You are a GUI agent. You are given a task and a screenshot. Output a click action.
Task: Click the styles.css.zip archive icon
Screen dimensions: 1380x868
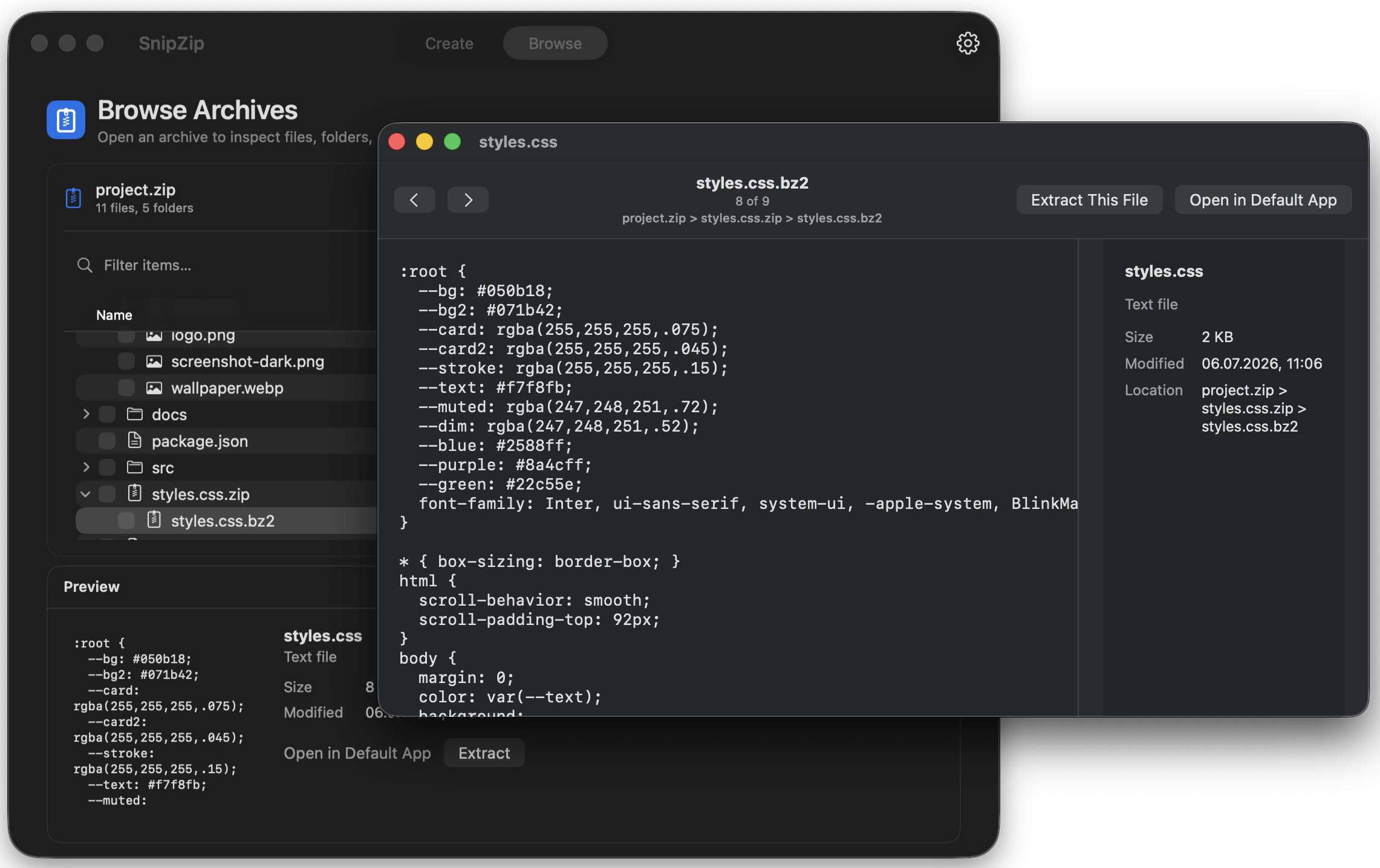135,494
